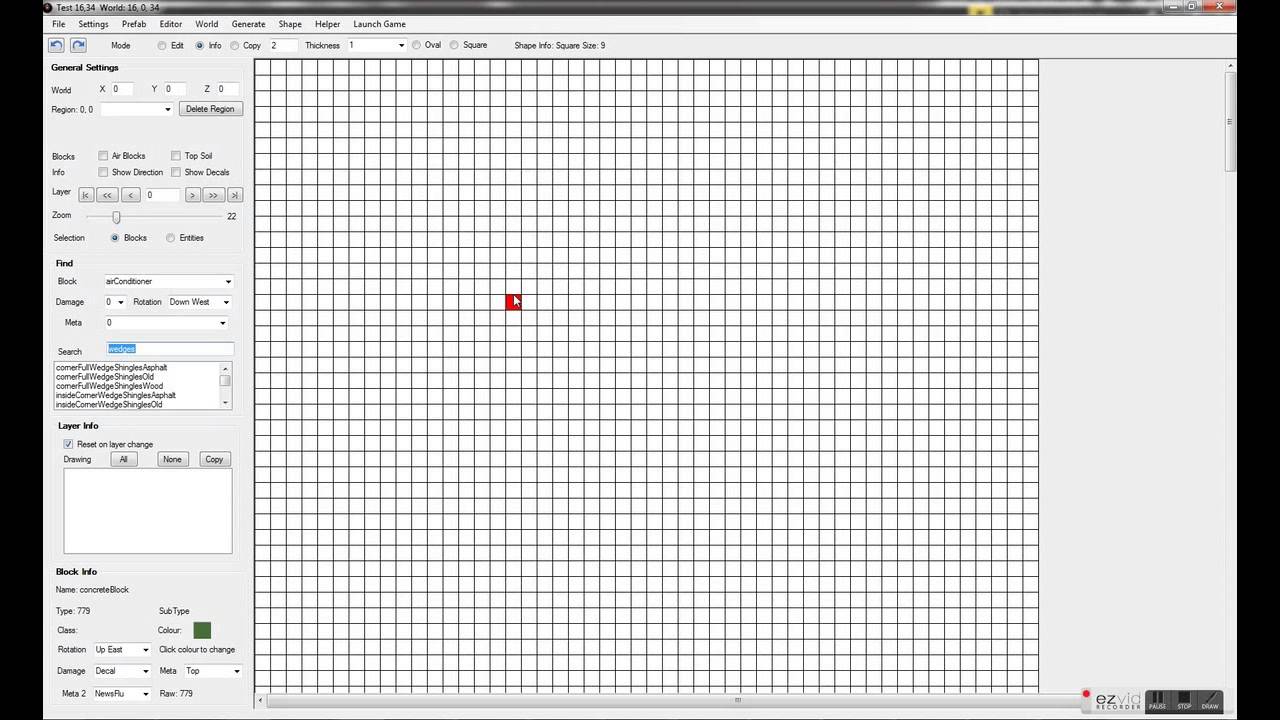
Task: Open the Generate menu
Action: (248, 24)
